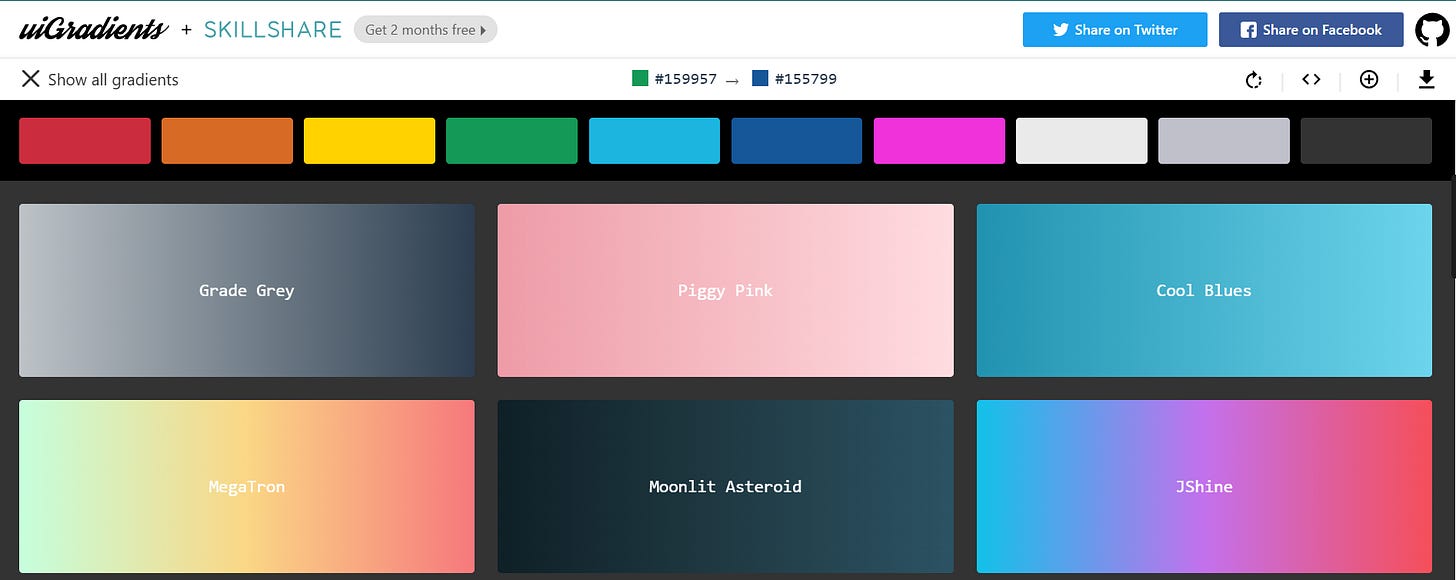Select the Grade Grey gradient card

246,290
